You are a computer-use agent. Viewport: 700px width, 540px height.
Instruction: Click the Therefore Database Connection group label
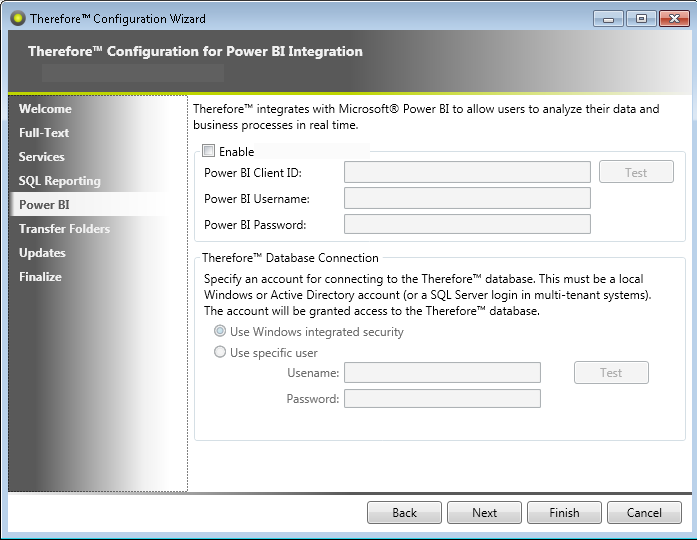290,258
